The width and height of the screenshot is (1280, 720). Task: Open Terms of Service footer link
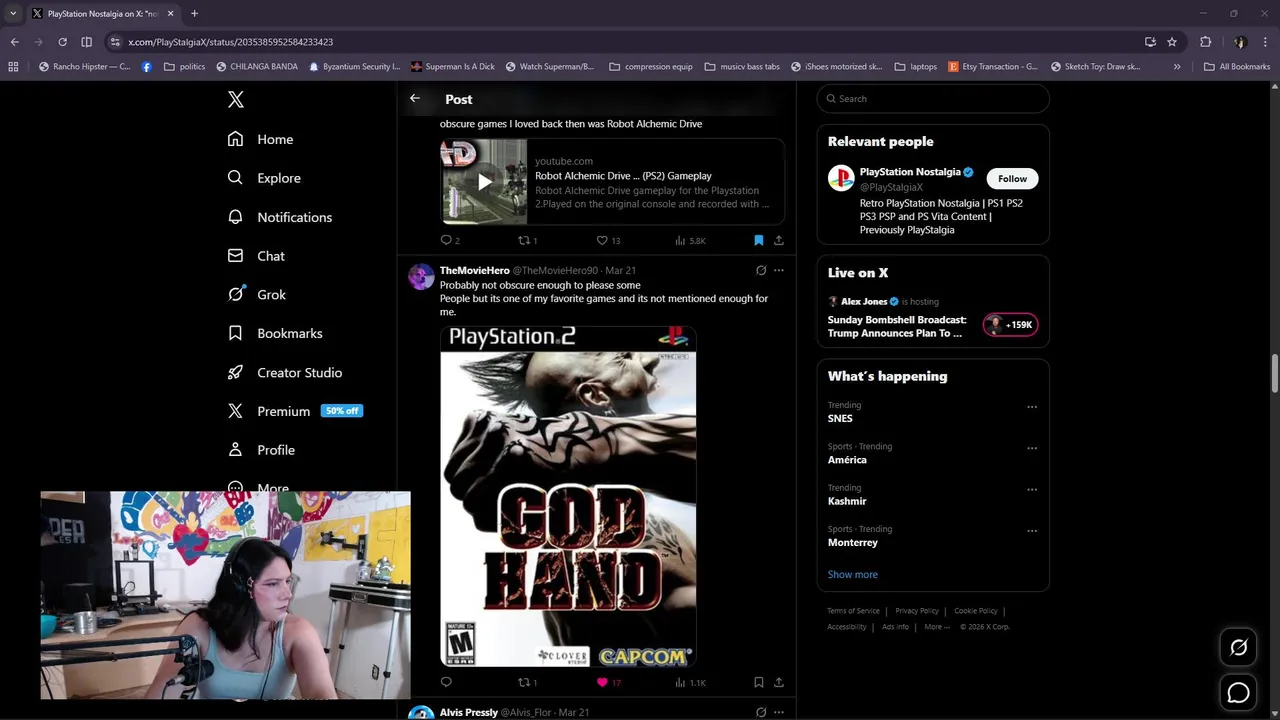853,611
